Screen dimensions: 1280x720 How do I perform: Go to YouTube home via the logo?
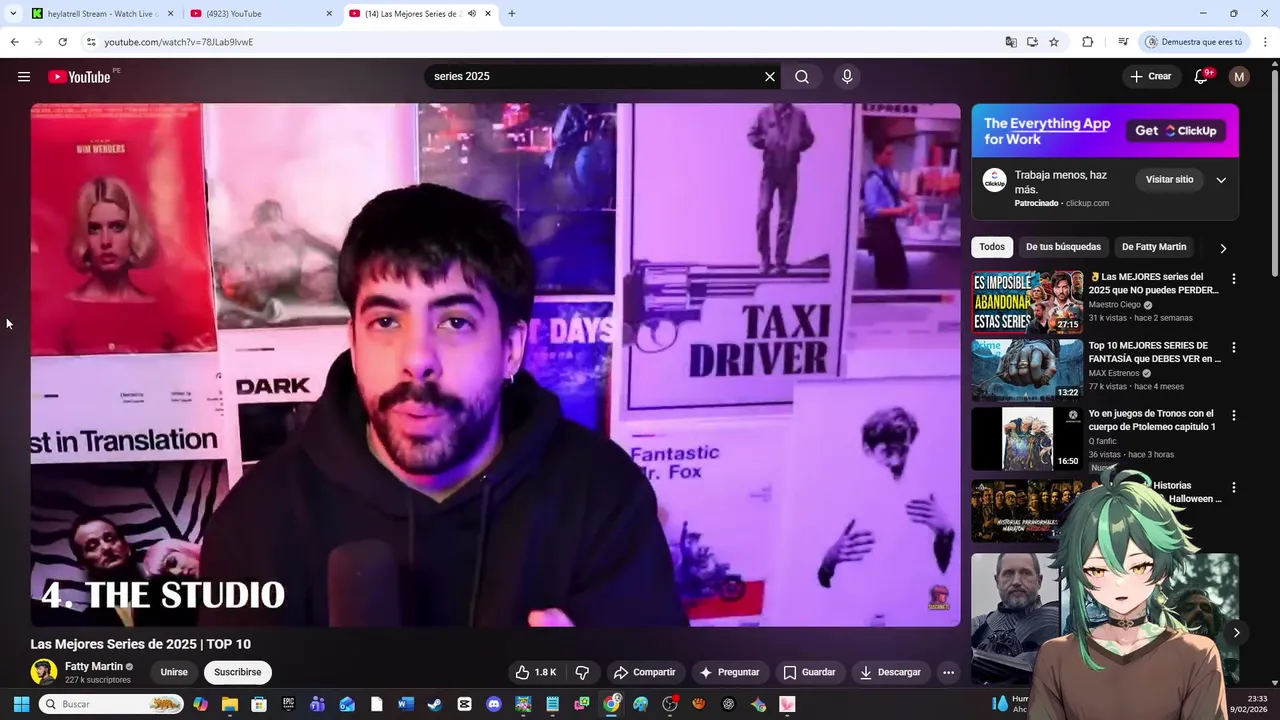point(79,77)
